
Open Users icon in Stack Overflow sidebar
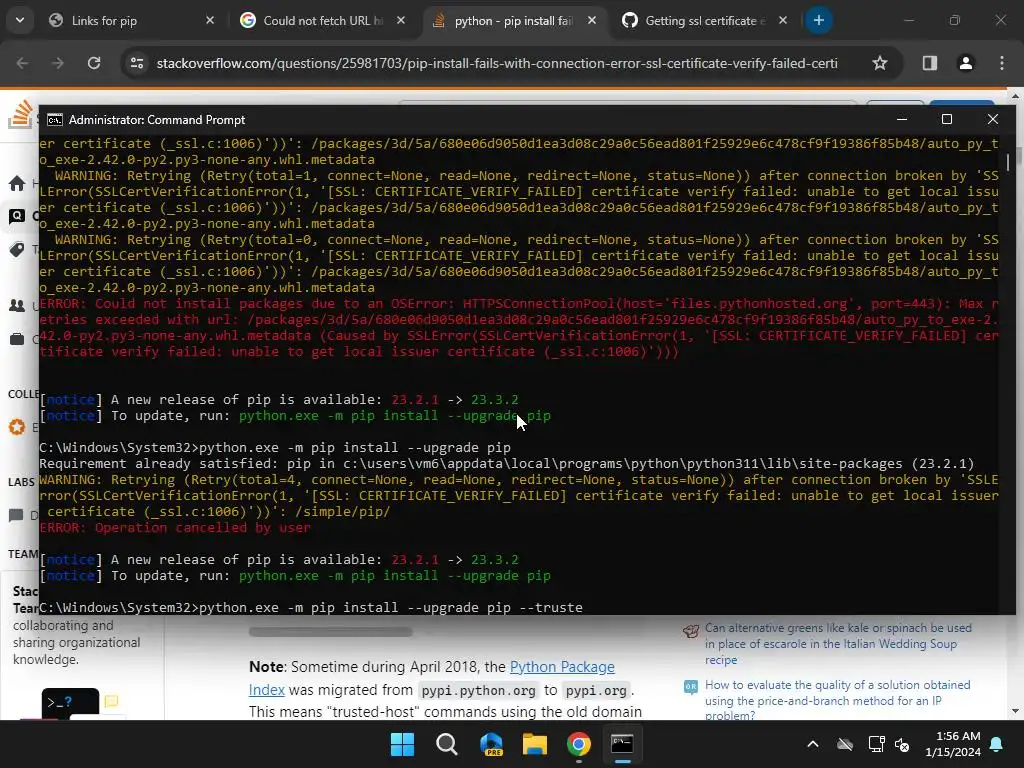coord(17,305)
